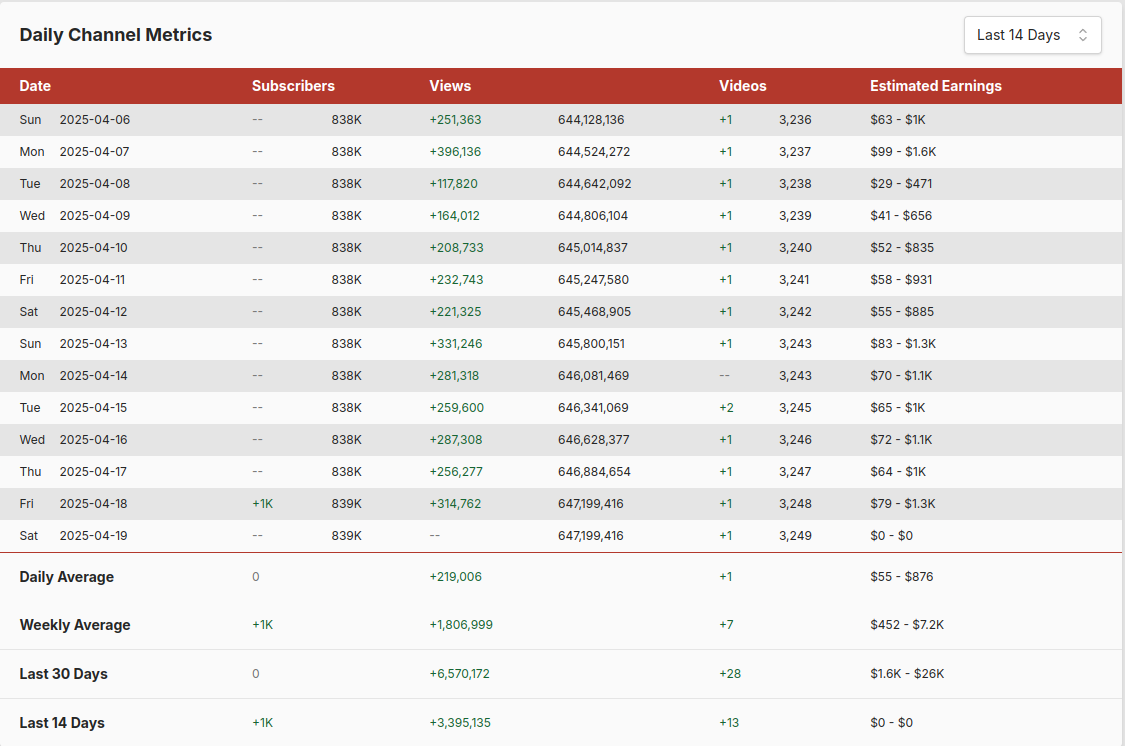Click earnings value "$99 - $1.6K"
This screenshot has height=746, width=1125.
coord(903,152)
